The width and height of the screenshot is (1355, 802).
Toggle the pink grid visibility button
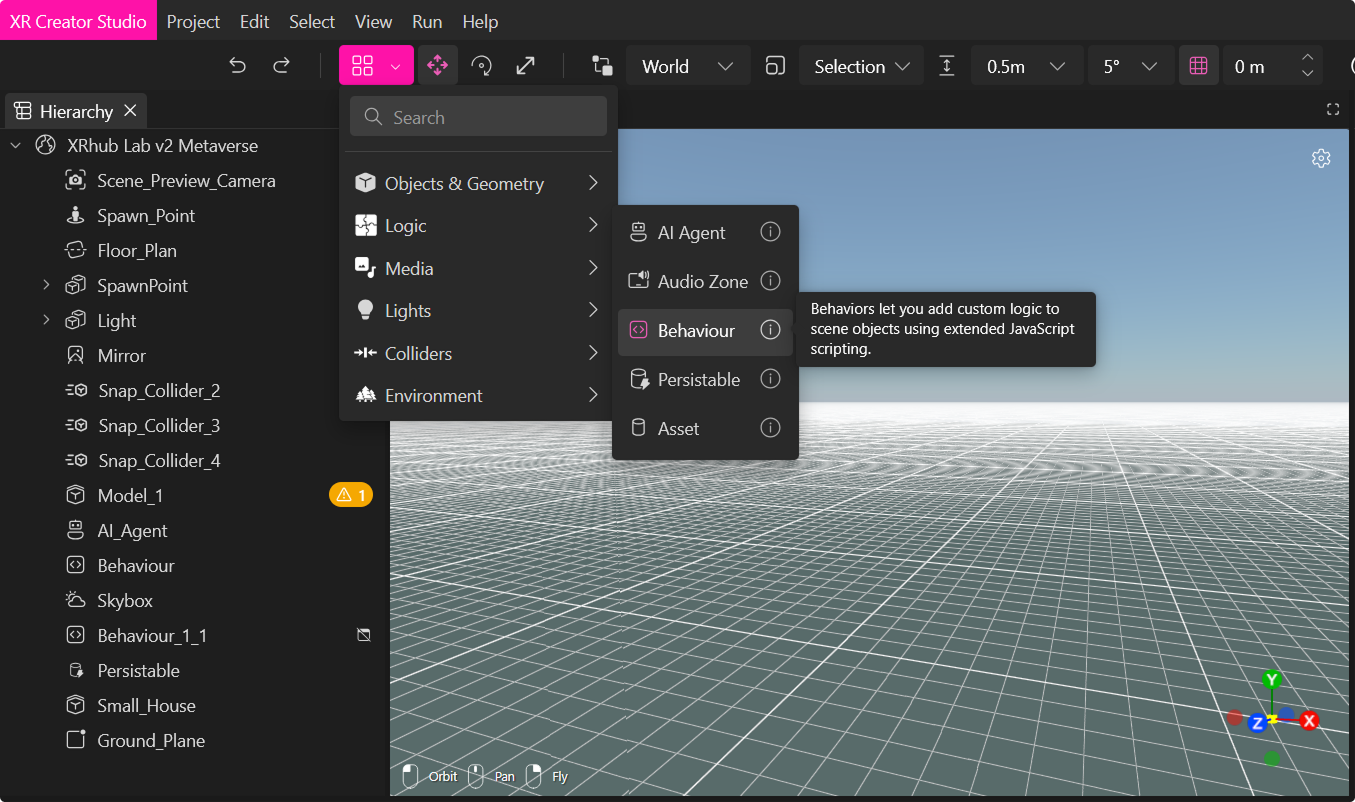click(x=1198, y=66)
